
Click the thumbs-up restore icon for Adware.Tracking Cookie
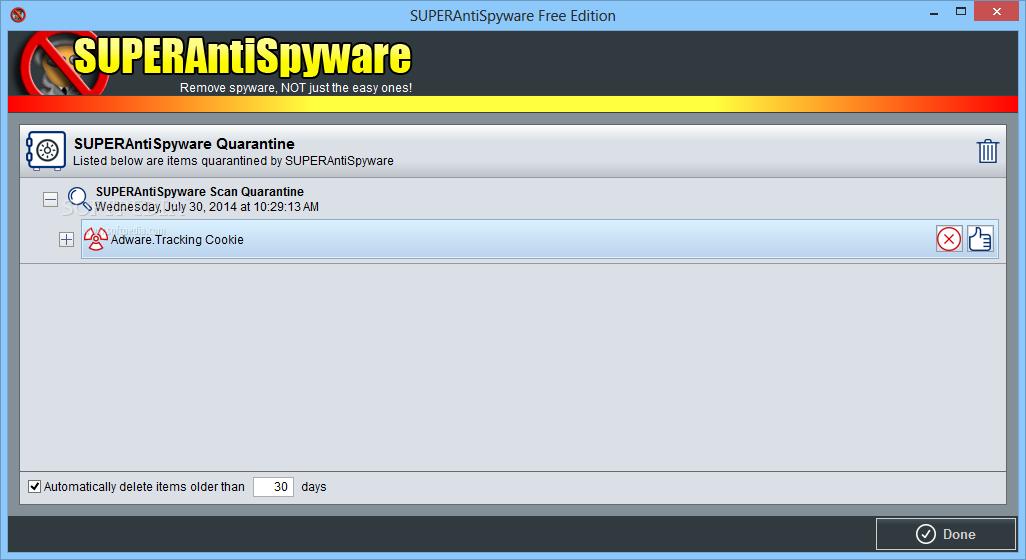click(980, 239)
